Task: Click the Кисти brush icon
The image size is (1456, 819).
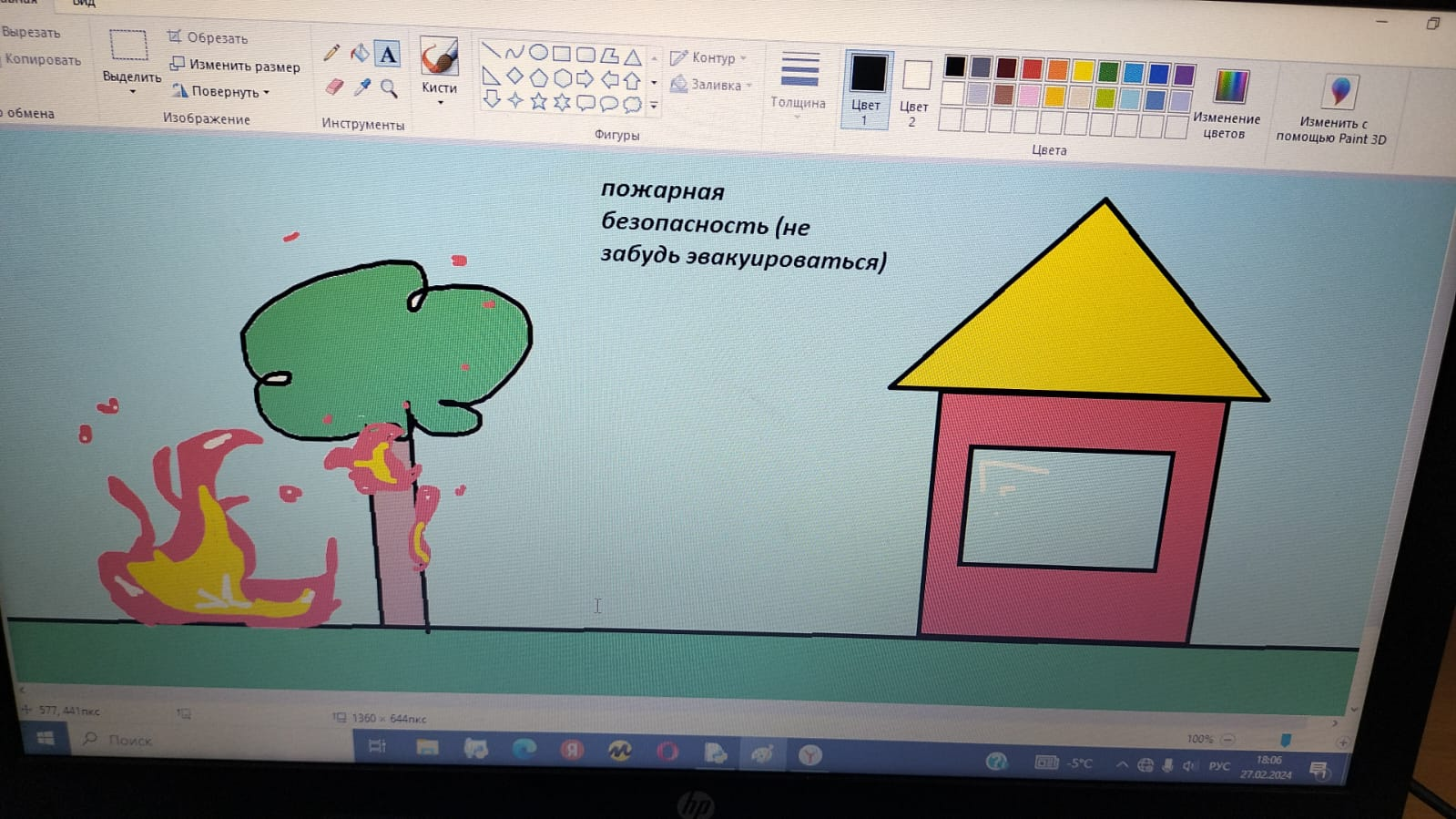Action: (x=439, y=57)
